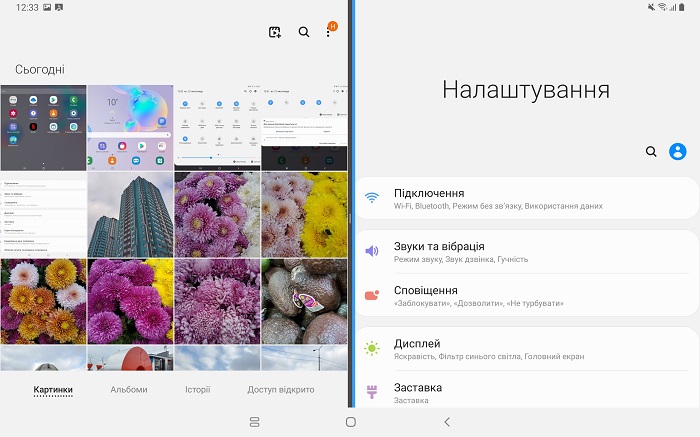Switch to the Доступ відкрито tab
700x437 pixels.
281,390
